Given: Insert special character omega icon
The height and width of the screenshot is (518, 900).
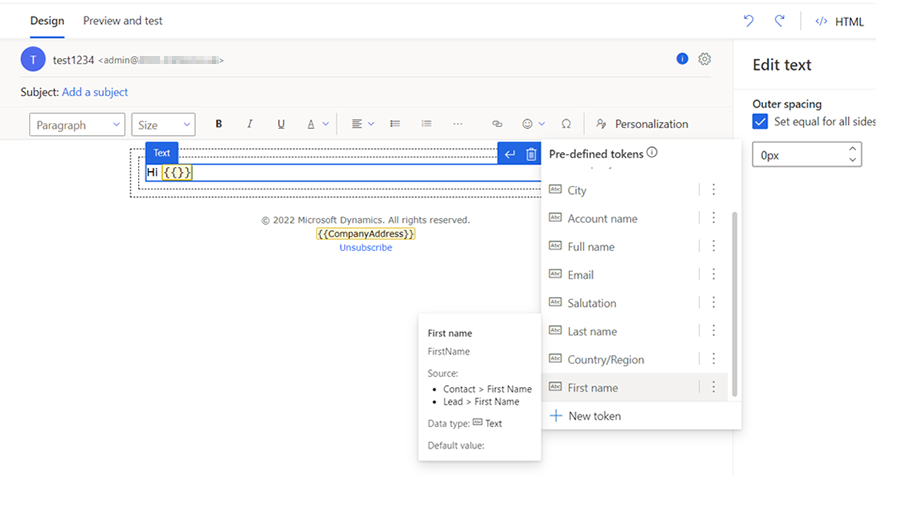Looking at the screenshot, I should click(x=566, y=124).
